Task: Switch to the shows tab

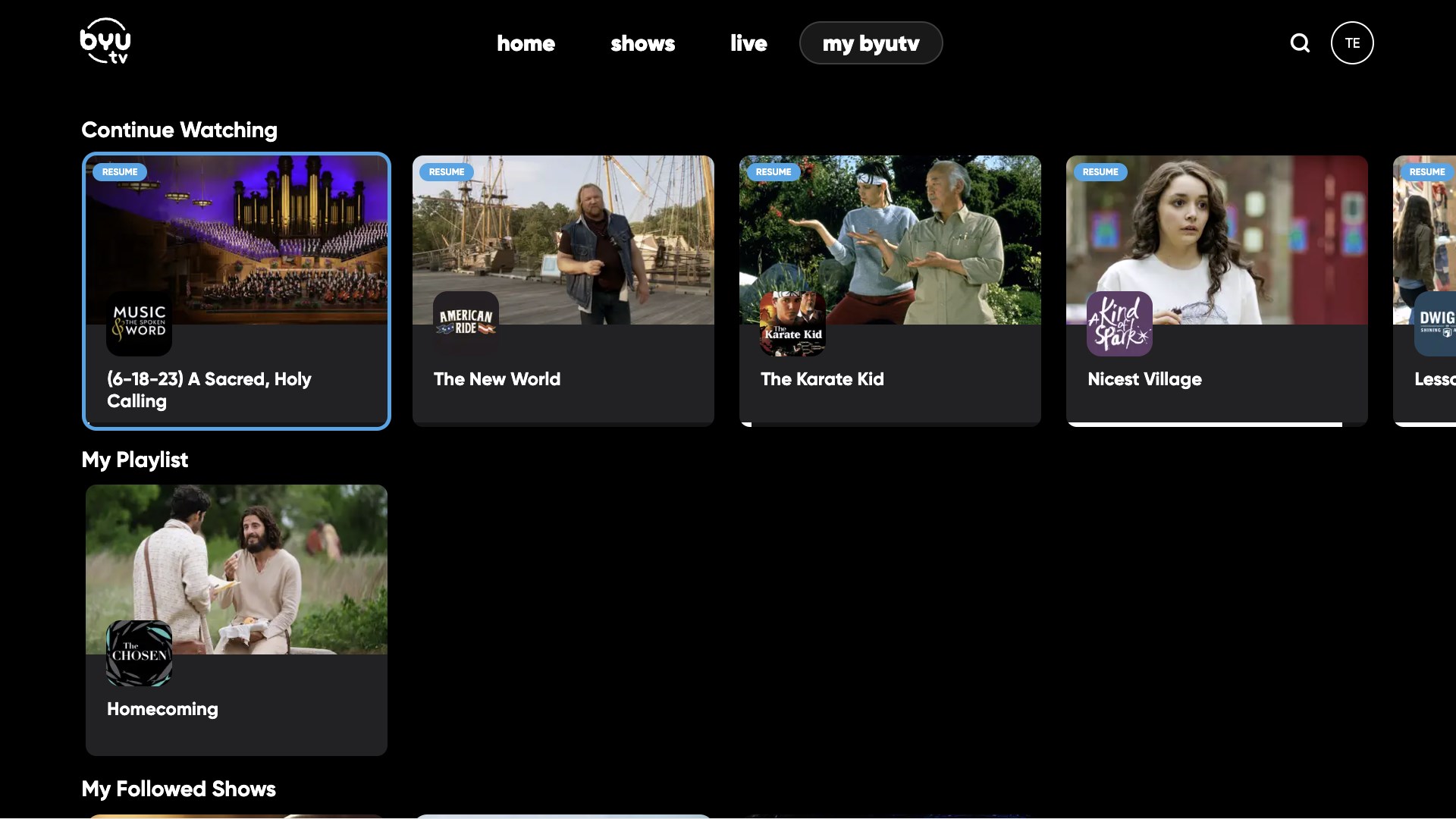Action: point(642,43)
